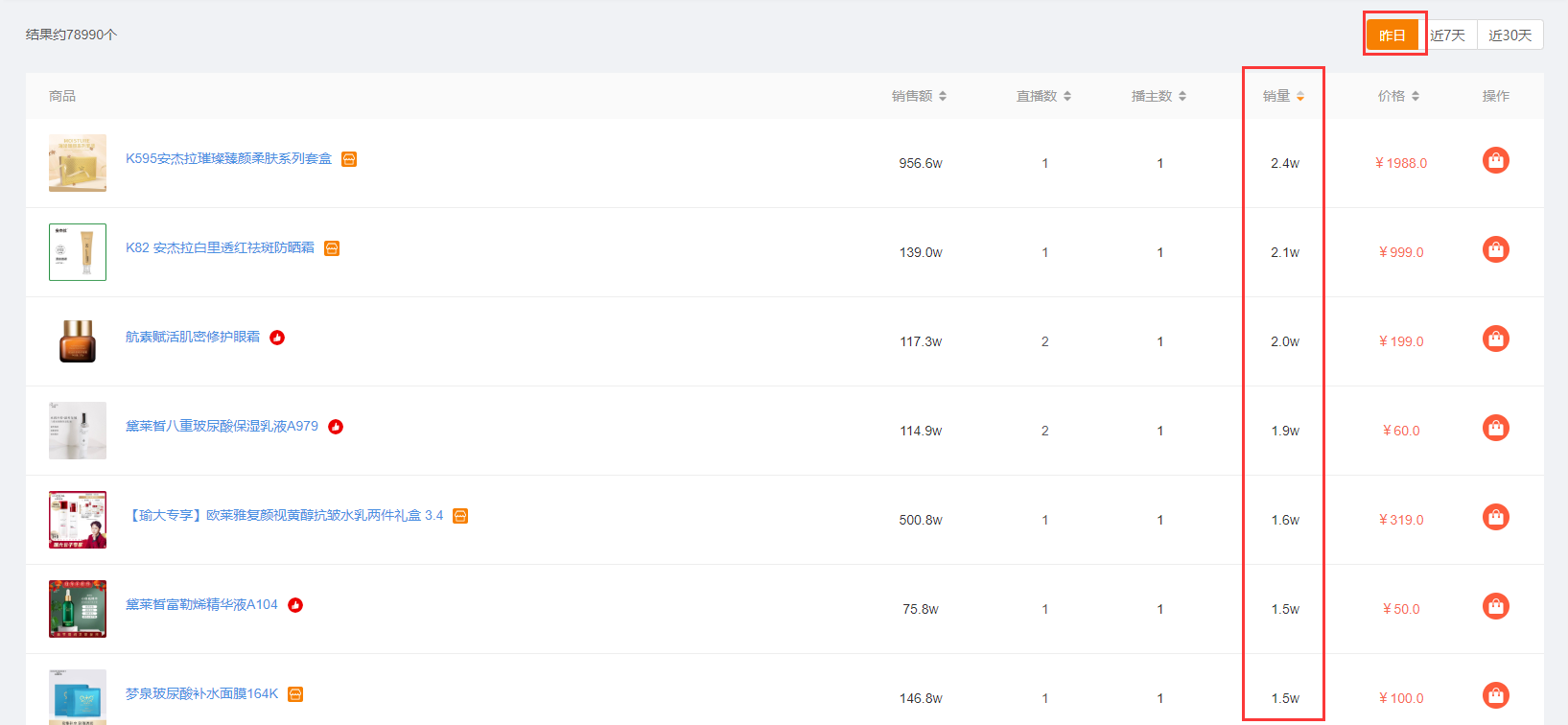
Task: Click the shopping bag icon for K82 安杰拉 row
Action: (x=1495, y=249)
